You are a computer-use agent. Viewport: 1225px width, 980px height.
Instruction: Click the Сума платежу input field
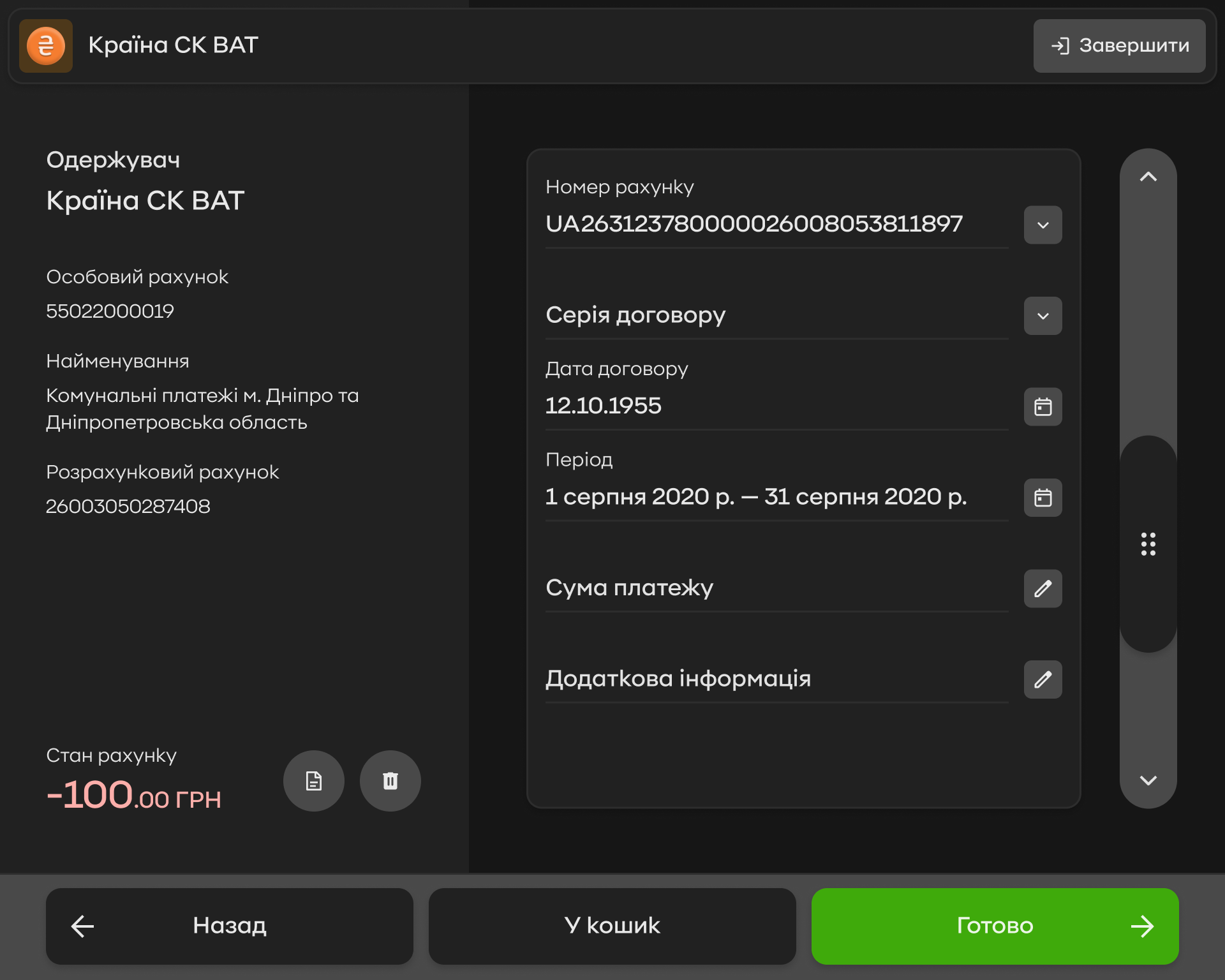point(777,588)
